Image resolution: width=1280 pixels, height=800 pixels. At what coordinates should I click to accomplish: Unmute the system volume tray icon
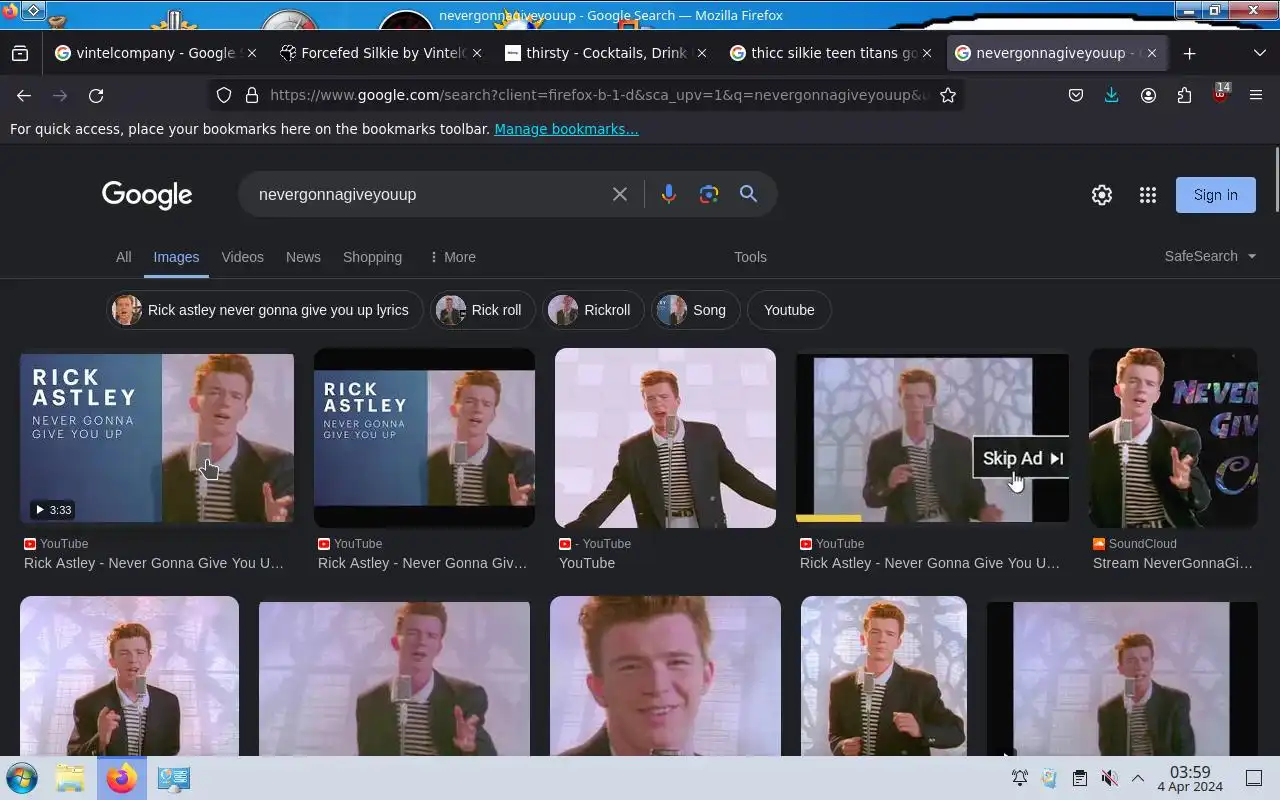tap(1109, 778)
